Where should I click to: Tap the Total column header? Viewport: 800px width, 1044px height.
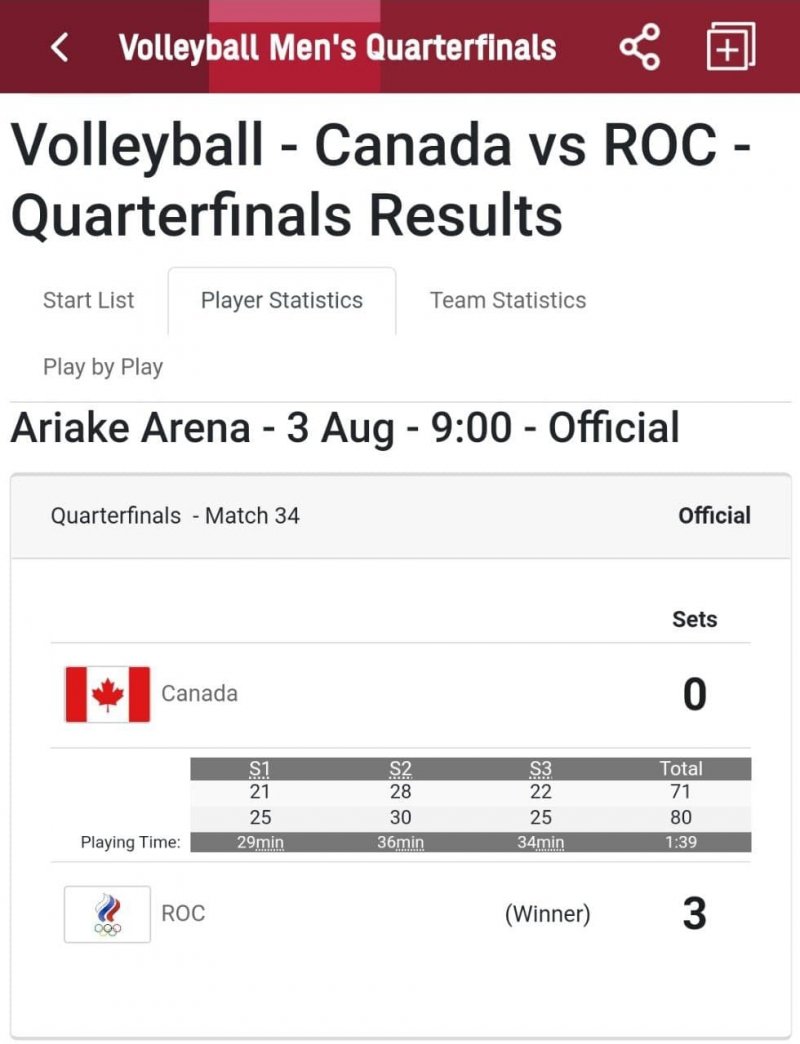click(x=680, y=769)
